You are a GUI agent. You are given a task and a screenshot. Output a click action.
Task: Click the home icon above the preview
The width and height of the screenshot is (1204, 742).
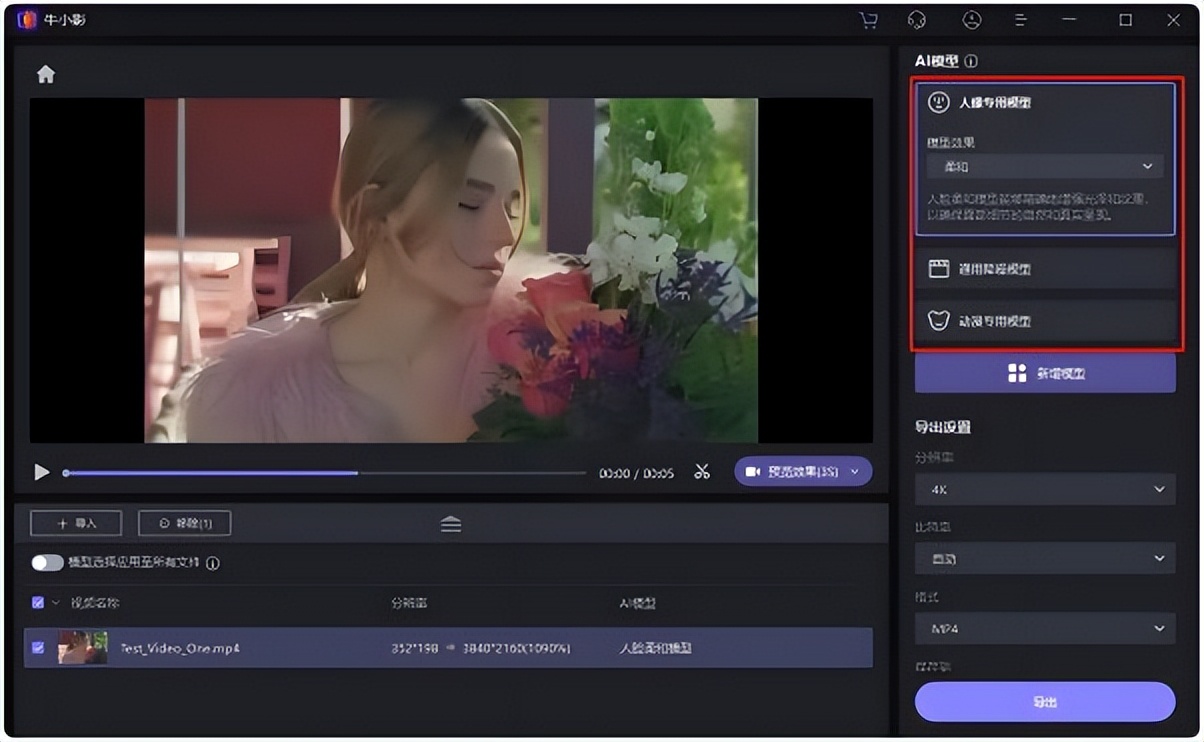46,74
